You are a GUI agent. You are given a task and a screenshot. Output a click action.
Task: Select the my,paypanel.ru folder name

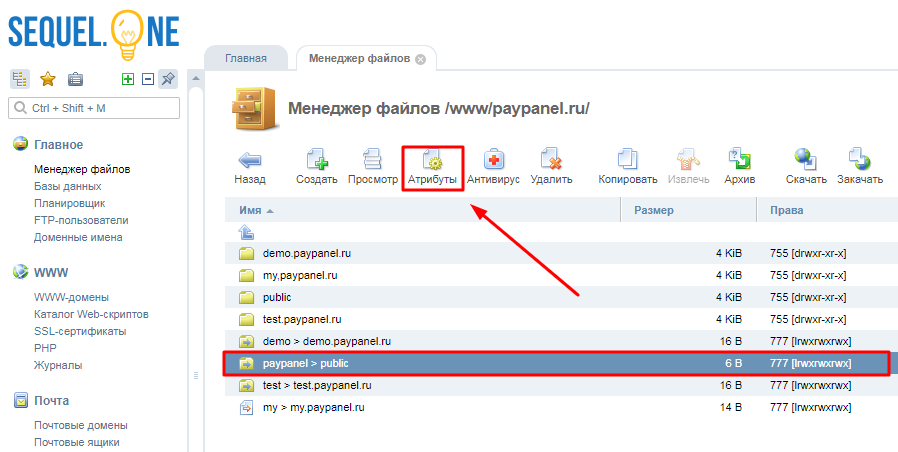[300, 275]
